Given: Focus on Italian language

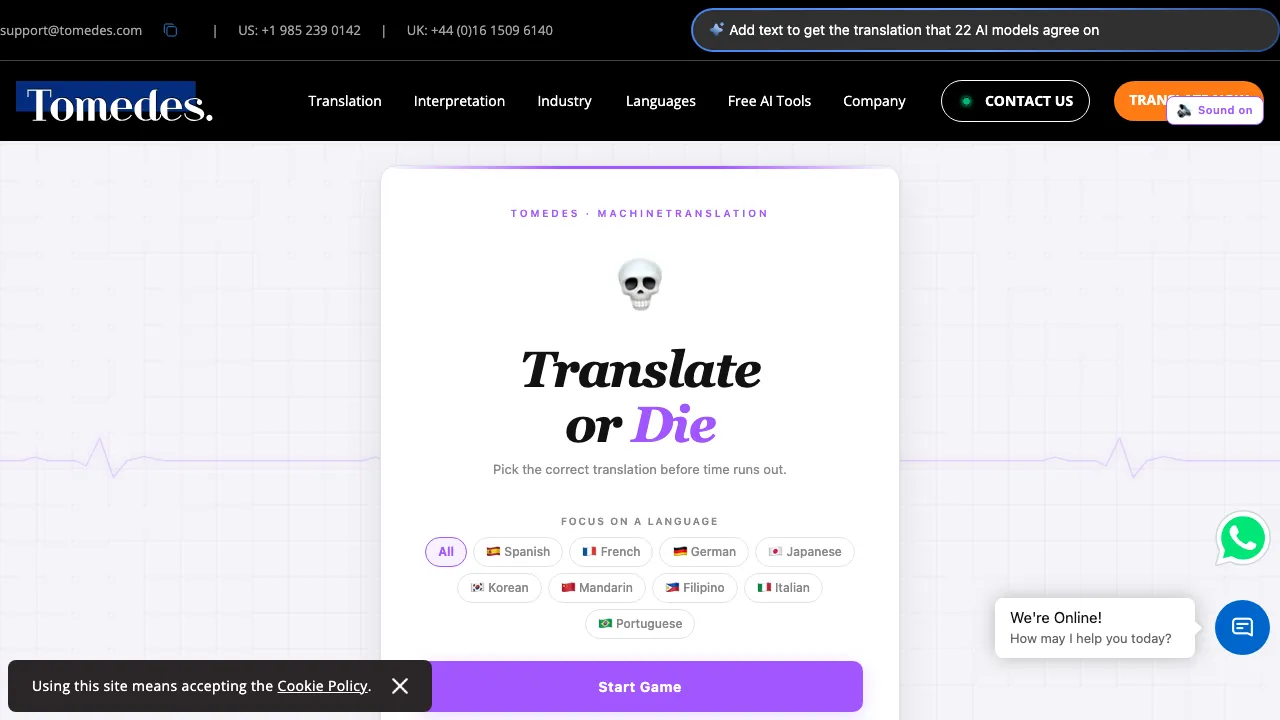Looking at the screenshot, I should [783, 588].
